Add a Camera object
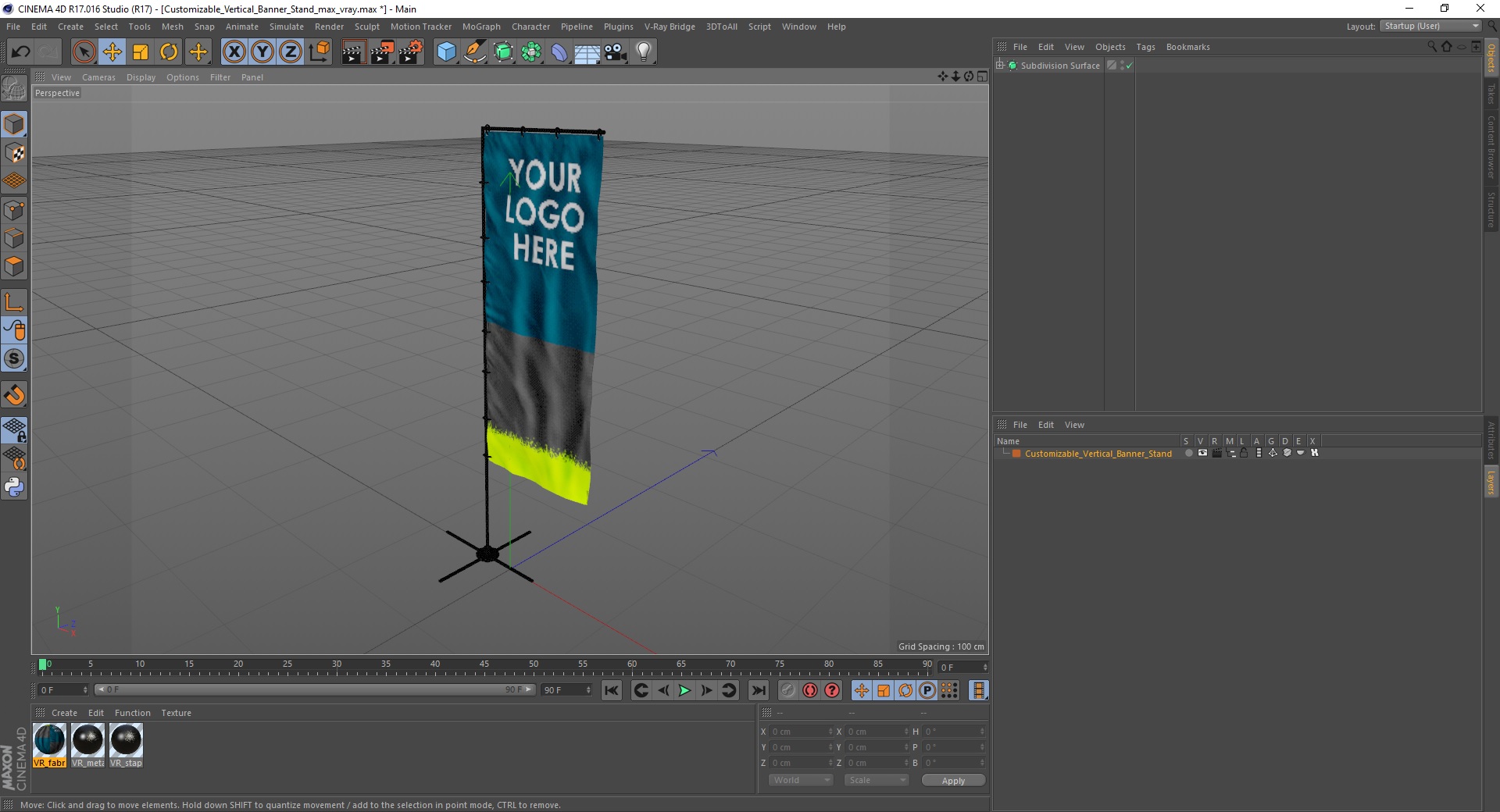Image resolution: width=1500 pixels, height=812 pixels. click(x=616, y=52)
